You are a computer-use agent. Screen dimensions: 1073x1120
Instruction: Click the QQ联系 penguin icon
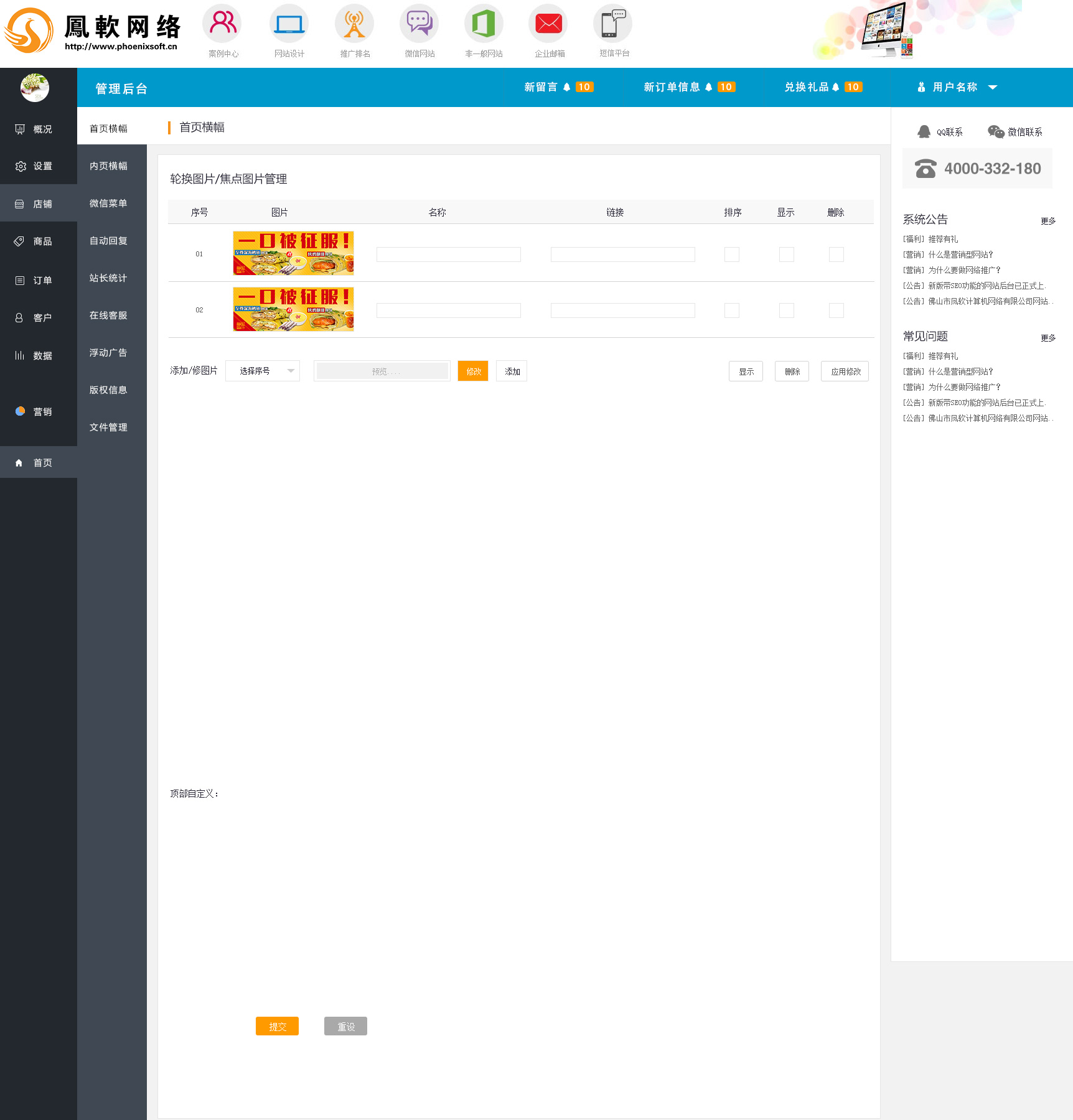tap(924, 132)
